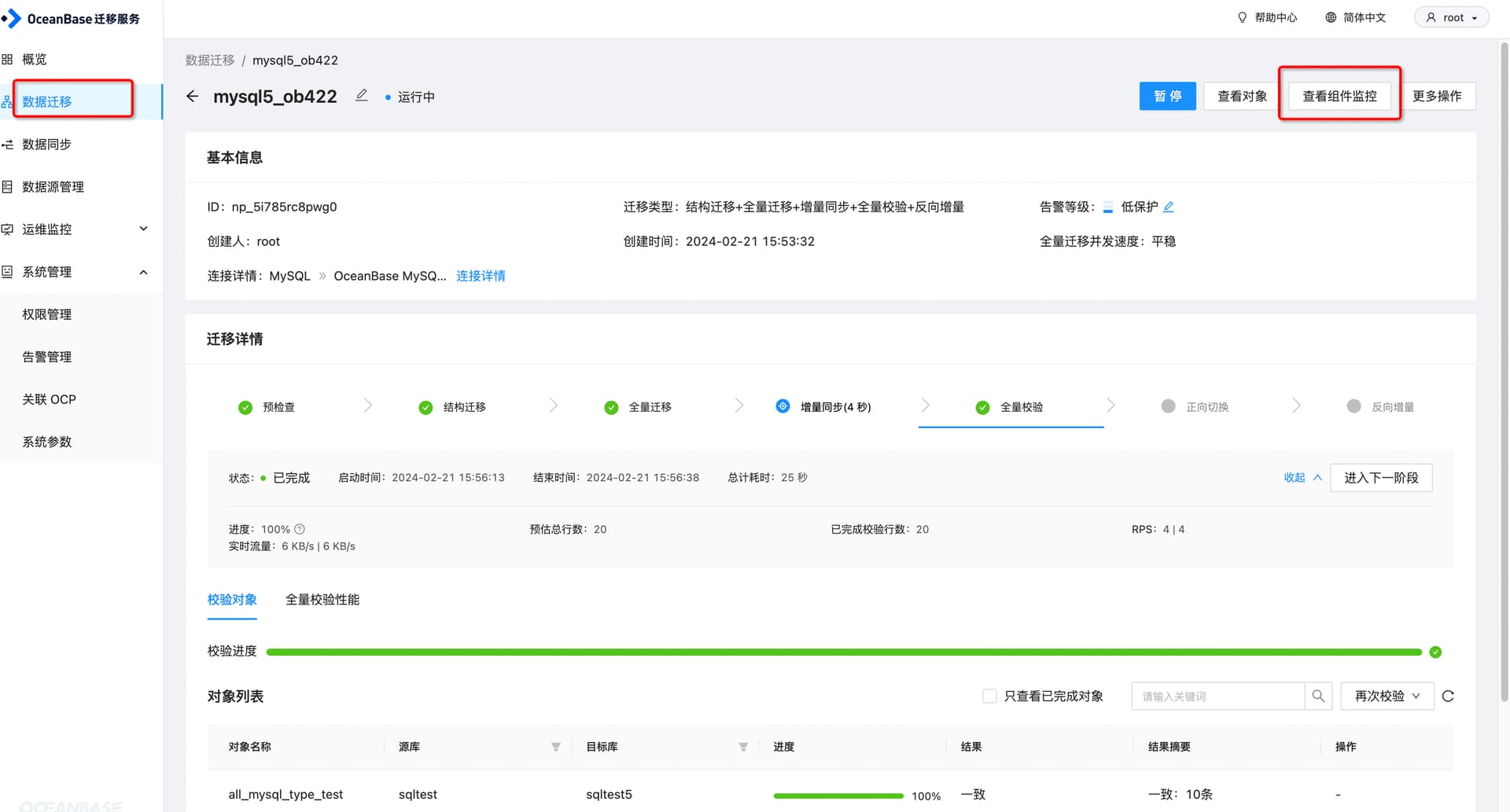Expand the 运维监控 menu chevron
The width and height of the screenshot is (1510, 812).
(143, 229)
